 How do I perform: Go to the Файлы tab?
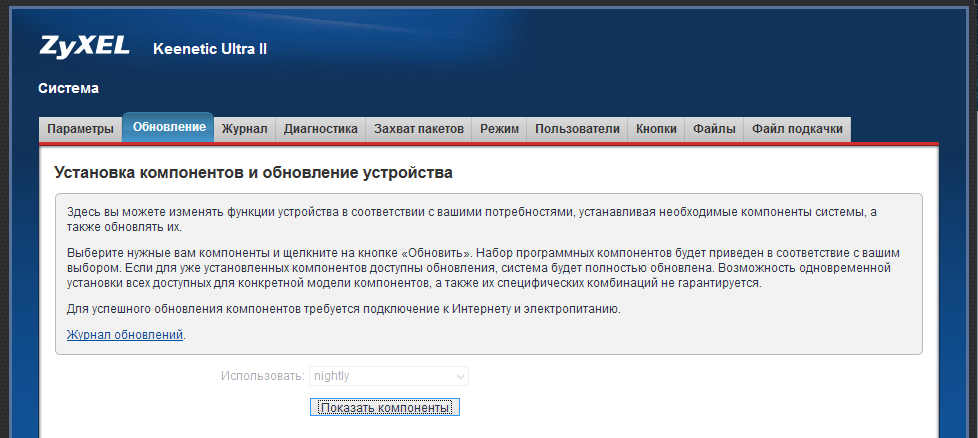tap(714, 129)
